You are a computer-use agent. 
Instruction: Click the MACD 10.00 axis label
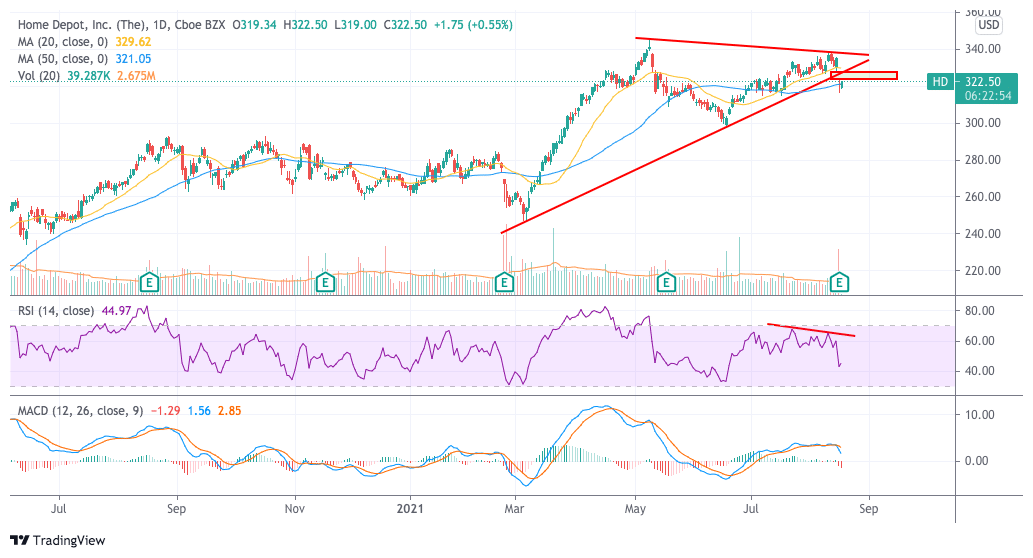click(980, 415)
